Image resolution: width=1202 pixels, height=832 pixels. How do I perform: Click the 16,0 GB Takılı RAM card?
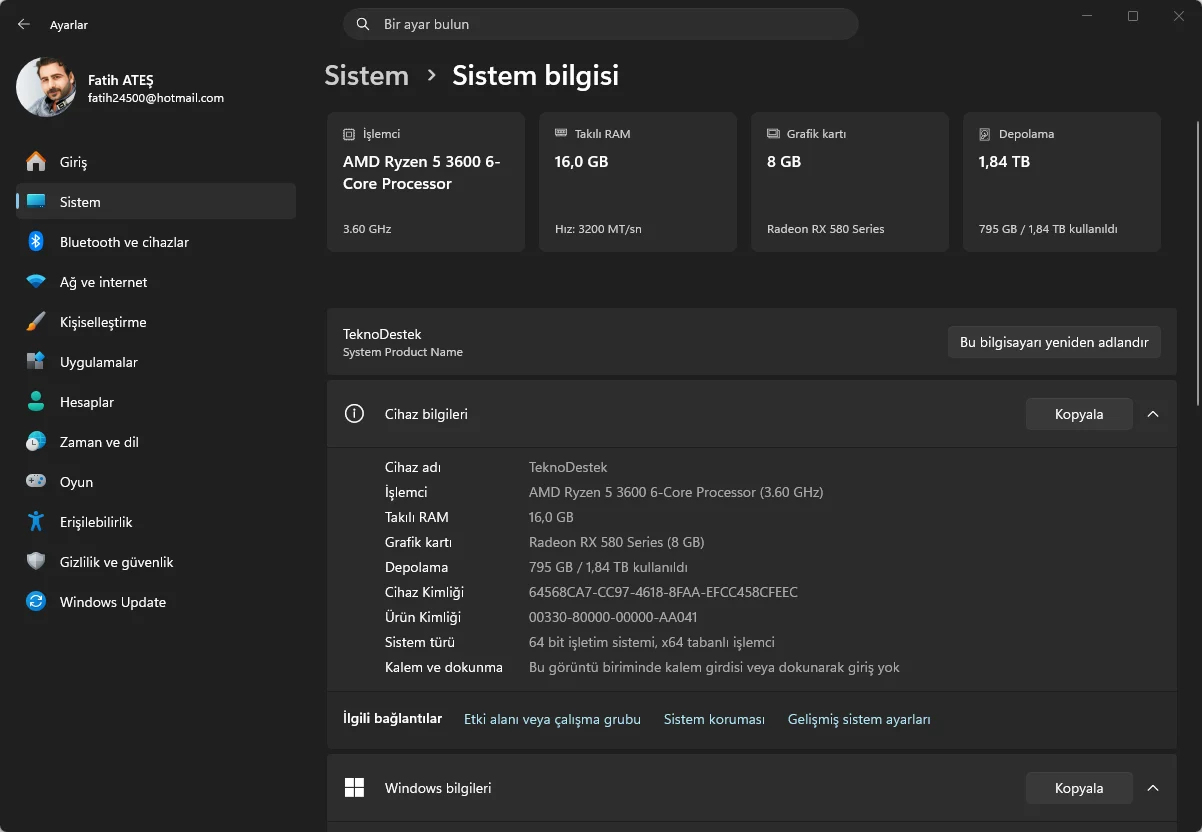[x=638, y=182]
